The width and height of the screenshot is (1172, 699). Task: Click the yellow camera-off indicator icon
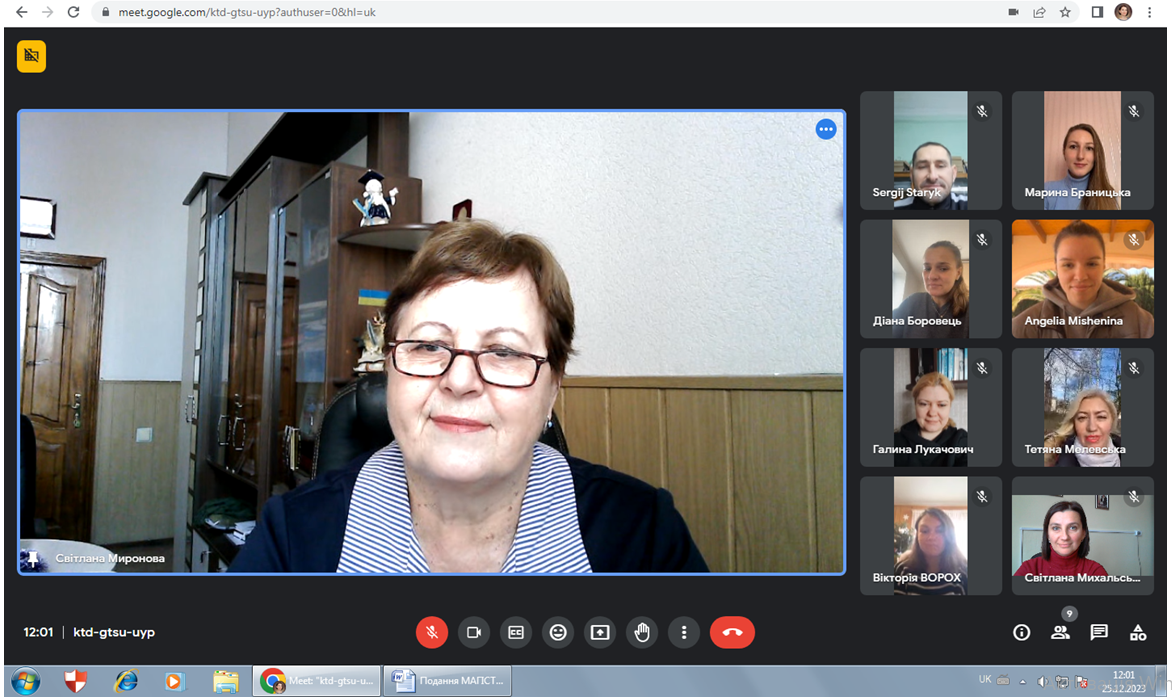point(32,56)
